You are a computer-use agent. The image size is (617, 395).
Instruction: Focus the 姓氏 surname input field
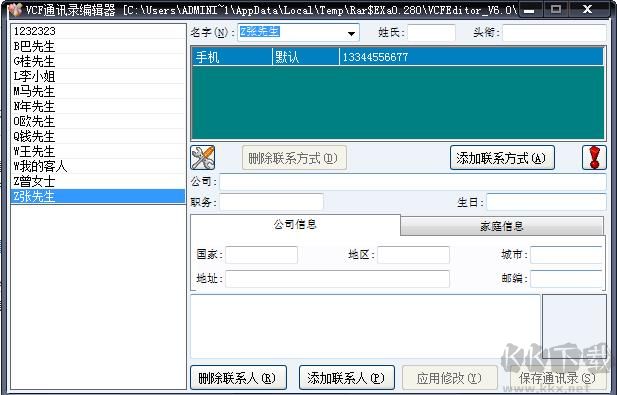431,33
